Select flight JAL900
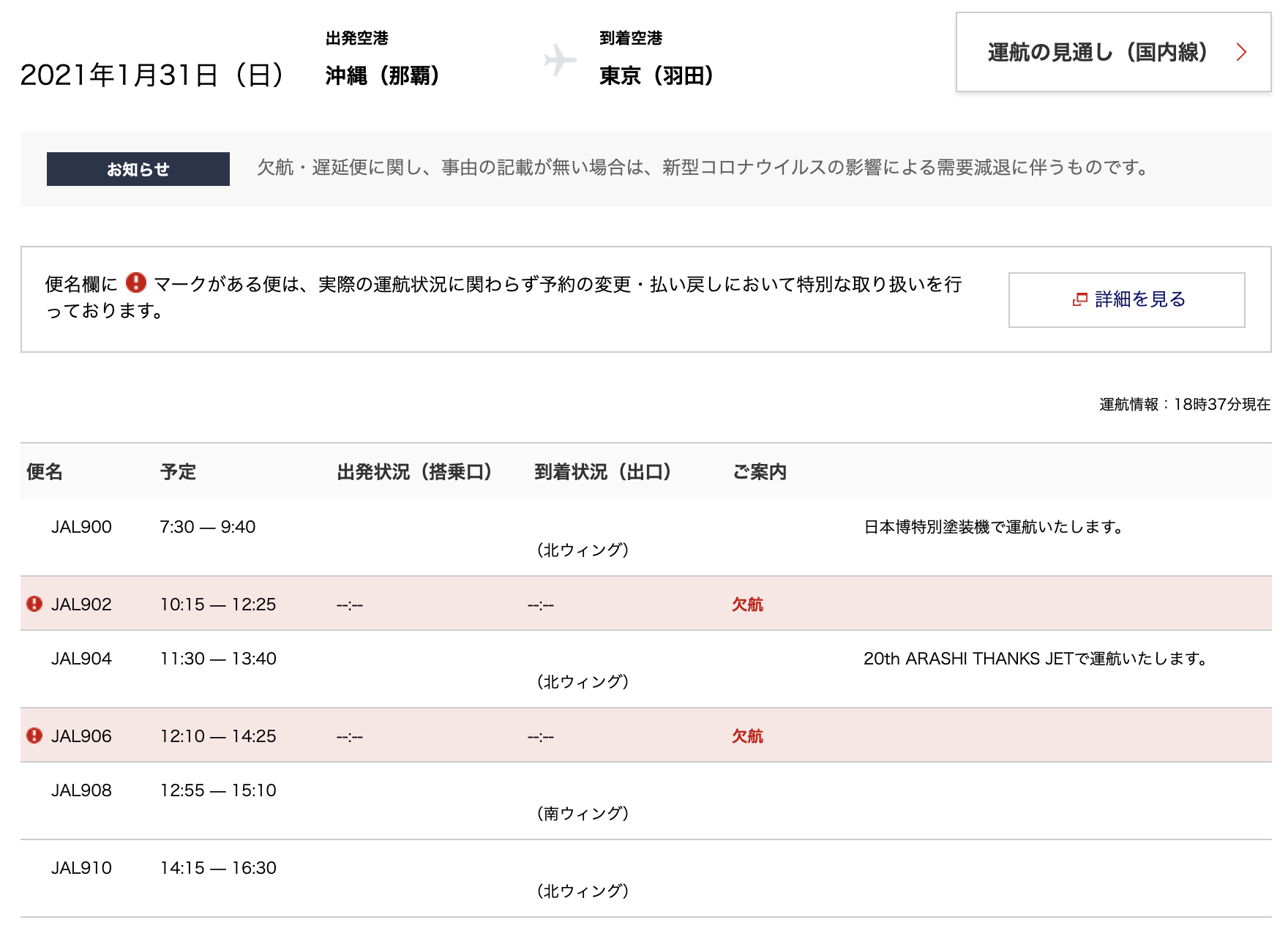Screen dimensions: 1288x928 pos(81,527)
